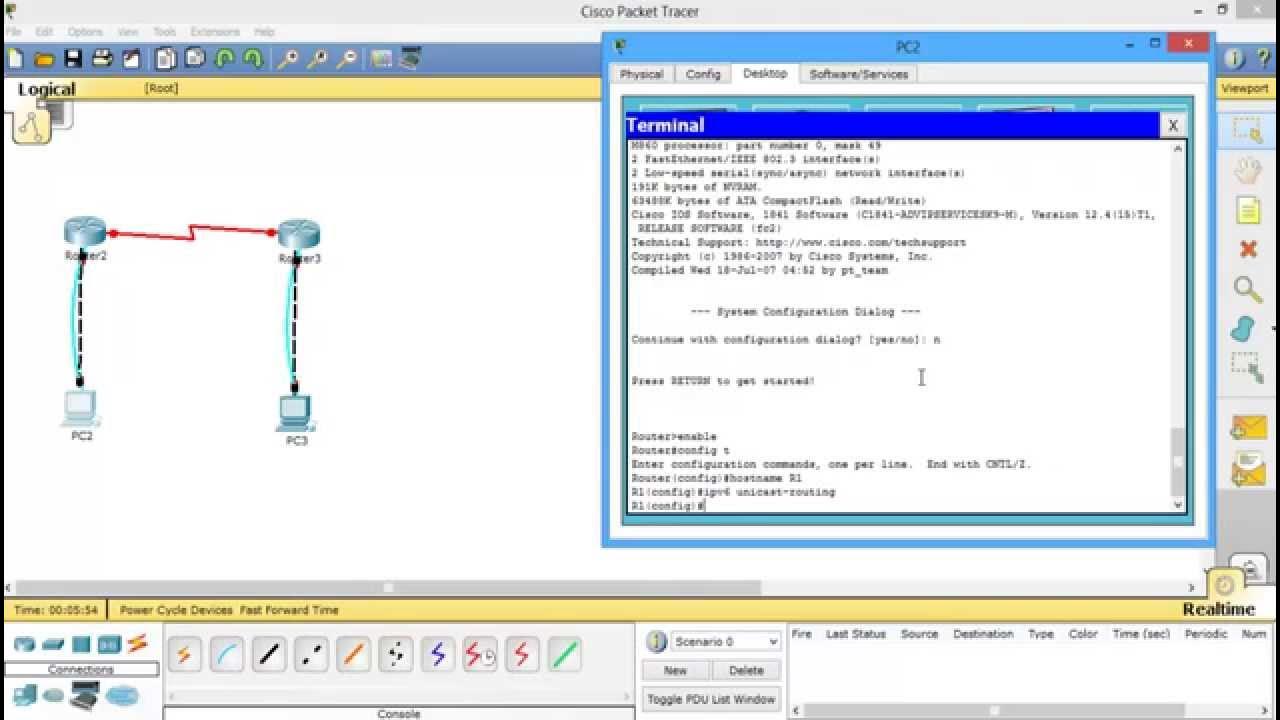Open the Software/Services tab in PC2

pos(858,74)
